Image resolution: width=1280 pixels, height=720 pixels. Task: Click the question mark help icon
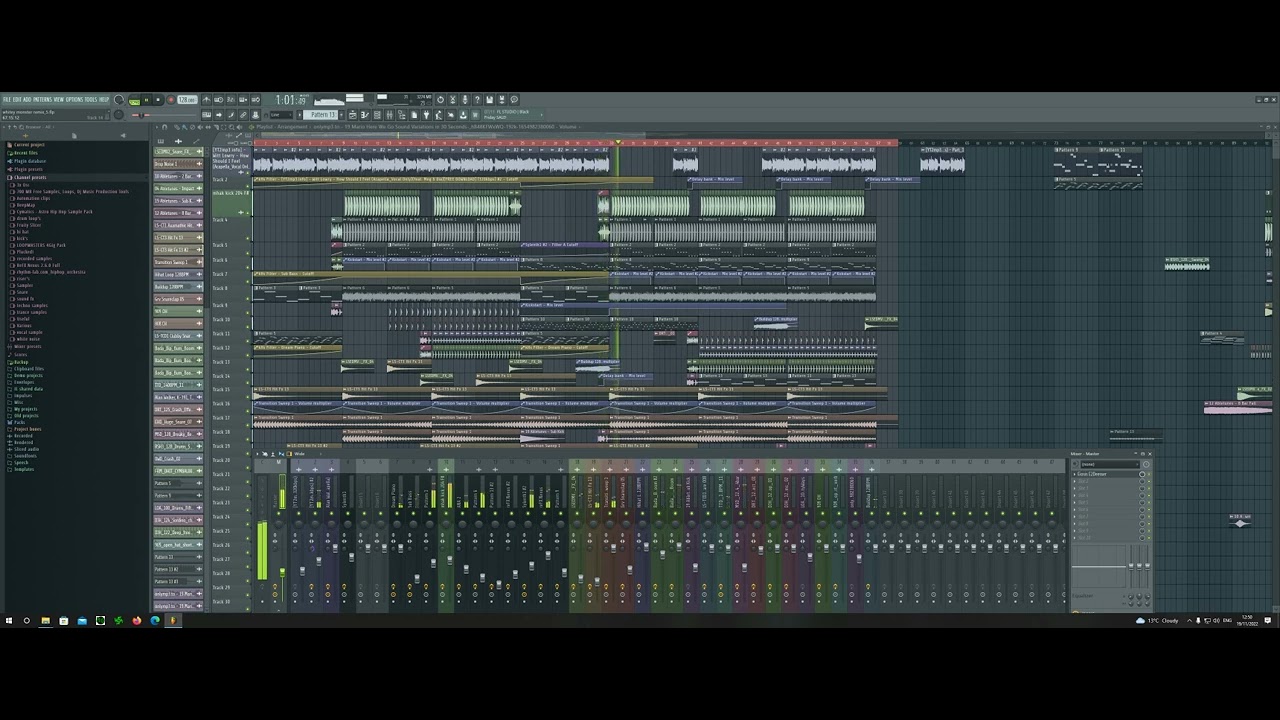point(477,100)
